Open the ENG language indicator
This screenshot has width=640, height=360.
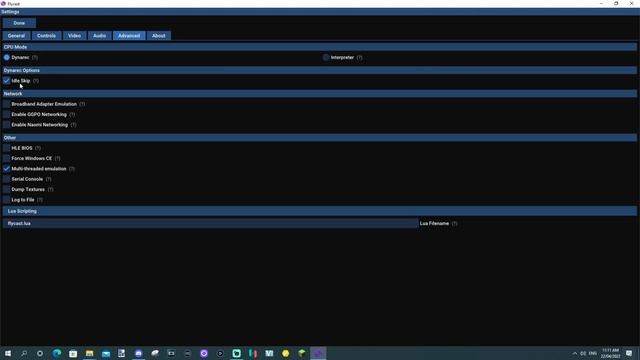point(593,353)
